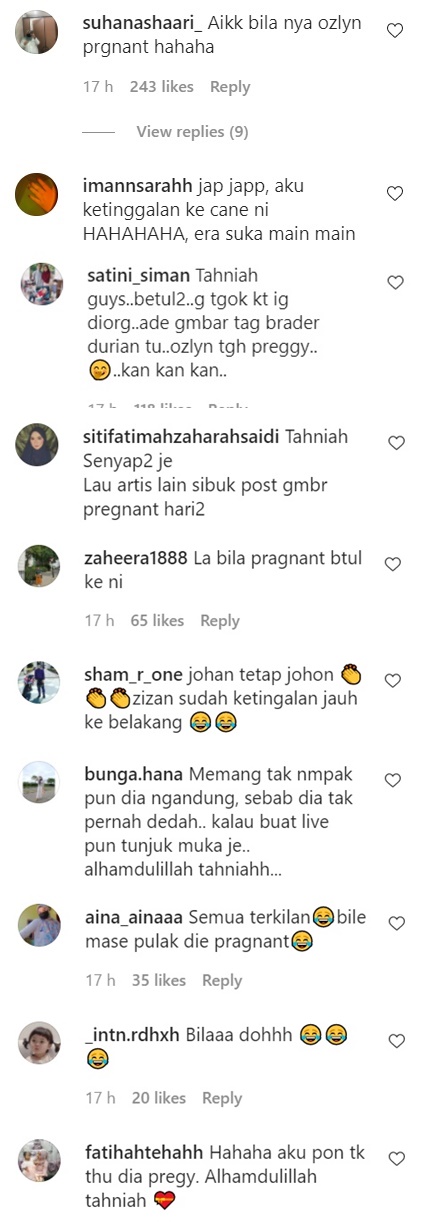
Task: Tap heart on satini_siman's comment
Action: 395,282
